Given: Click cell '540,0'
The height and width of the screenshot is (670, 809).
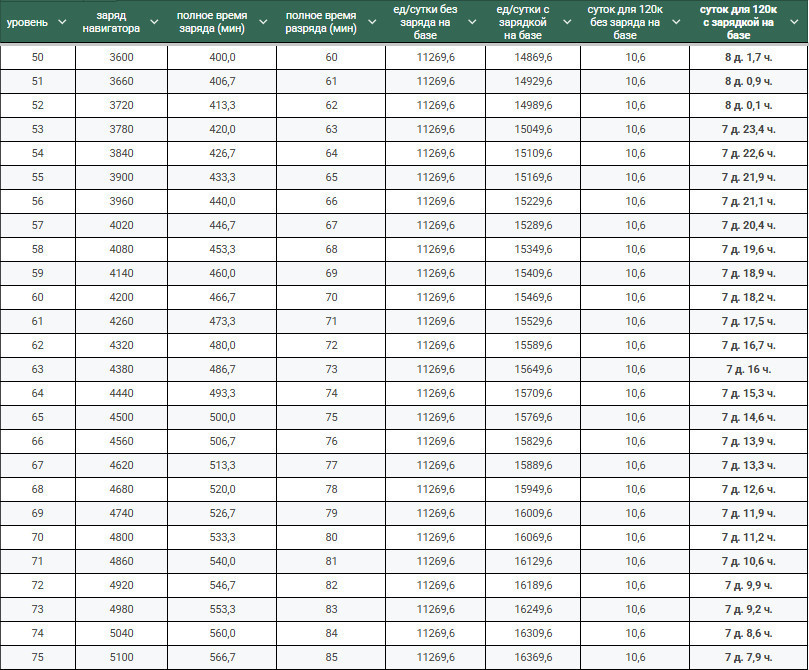Looking at the screenshot, I should 222,561.
